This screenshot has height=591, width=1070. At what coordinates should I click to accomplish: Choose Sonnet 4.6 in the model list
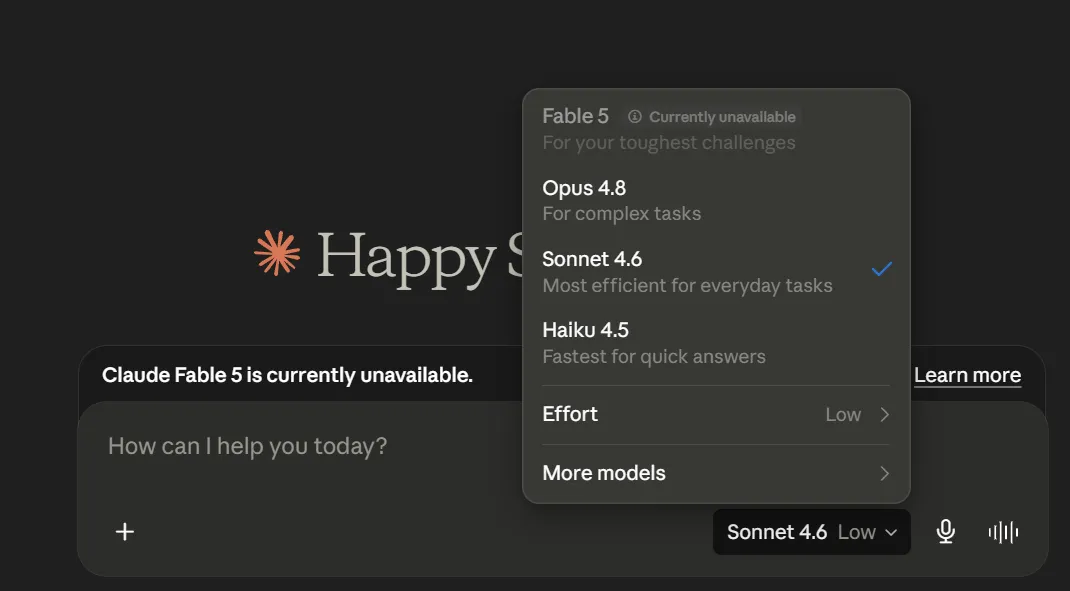(716, 272)
